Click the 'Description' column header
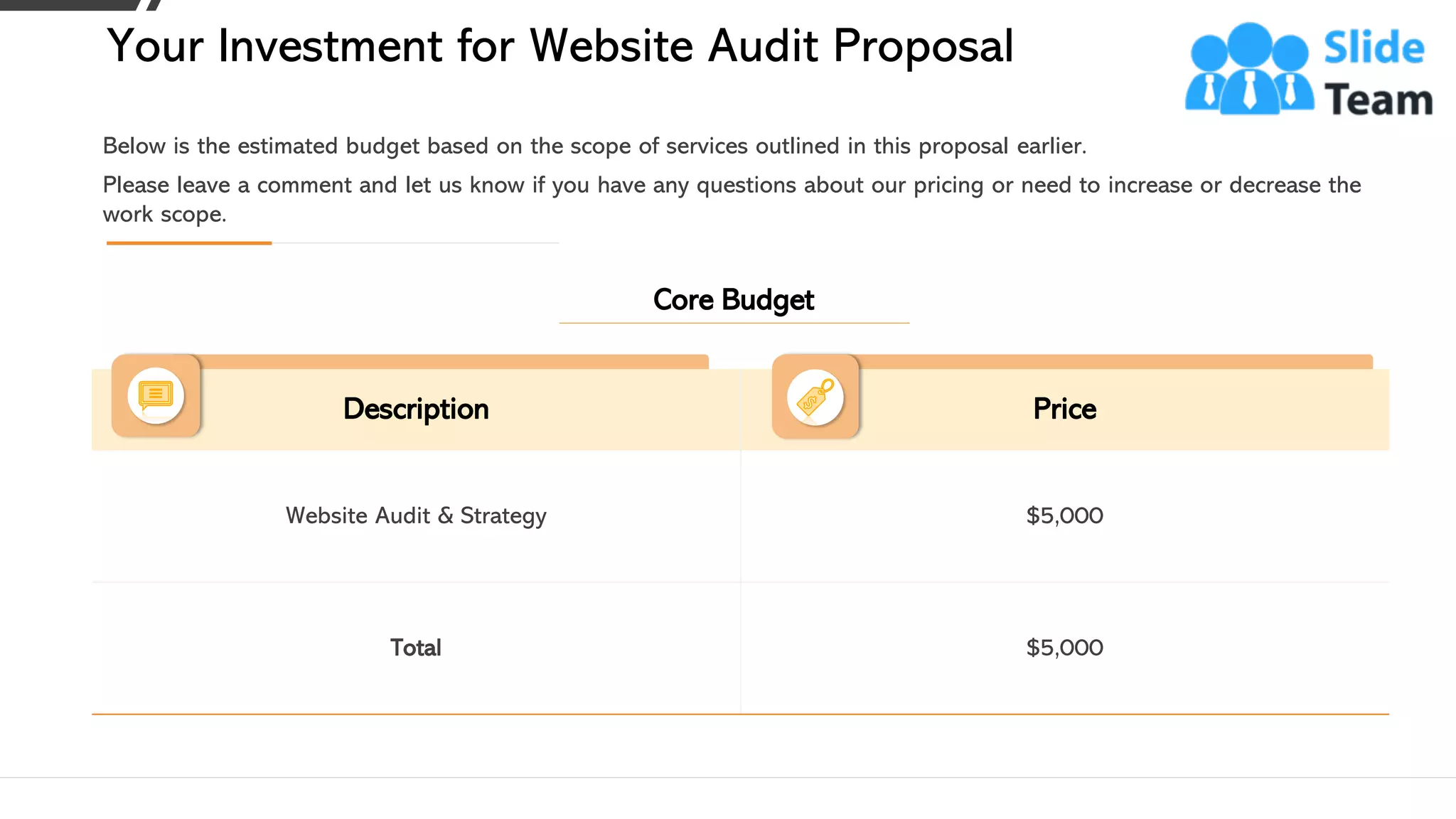Image resolution: width=1456 pixels, height=819 pixels. pyautogui.click(x=416, y=409)
